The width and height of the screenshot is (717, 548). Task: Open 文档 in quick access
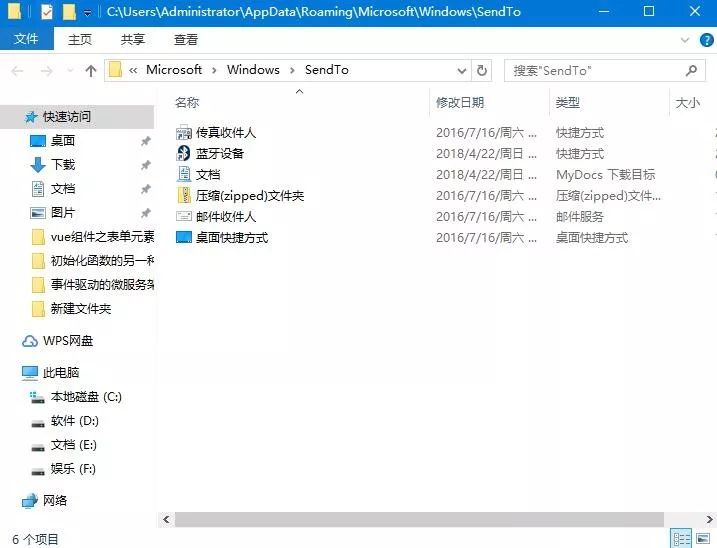tap(63, 188)
